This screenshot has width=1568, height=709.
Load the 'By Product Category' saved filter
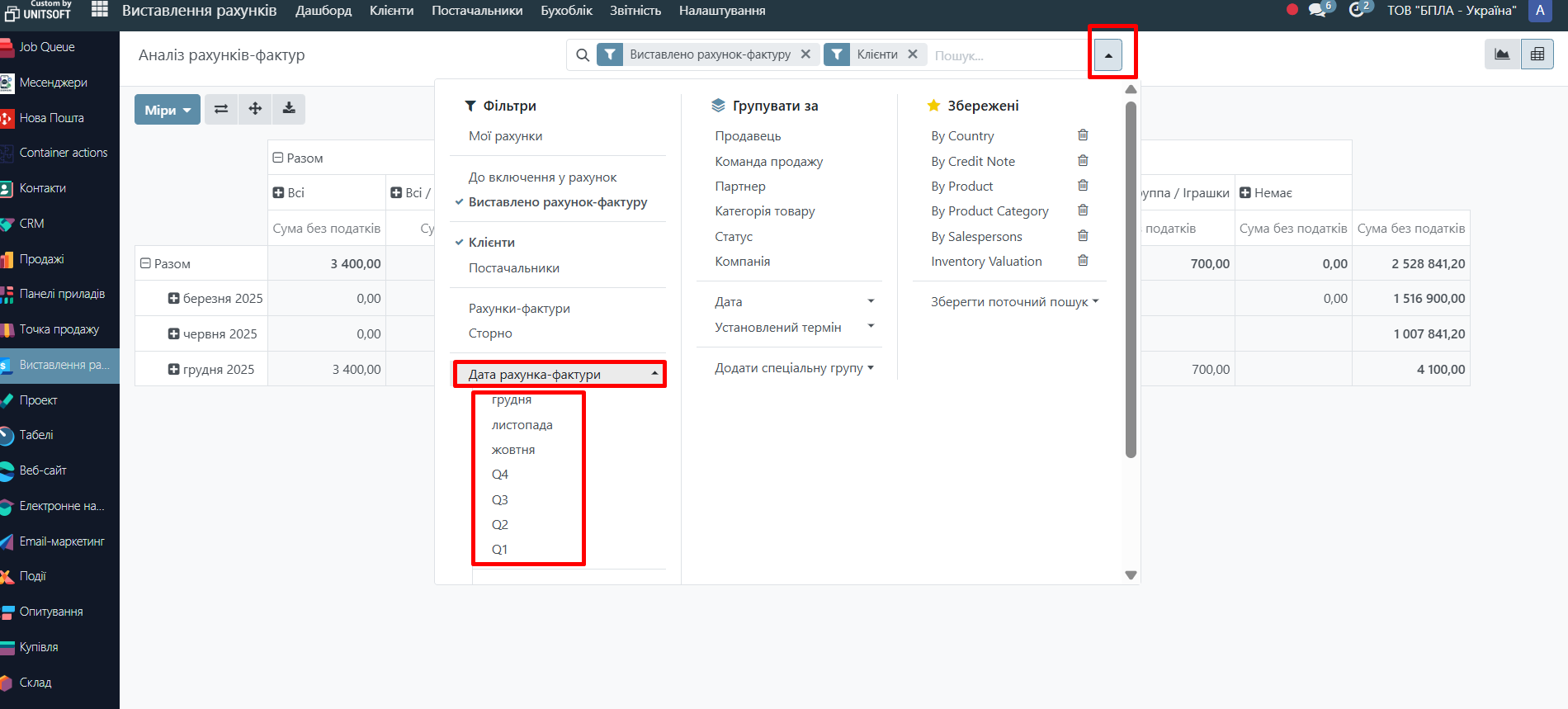pos(989,211)
